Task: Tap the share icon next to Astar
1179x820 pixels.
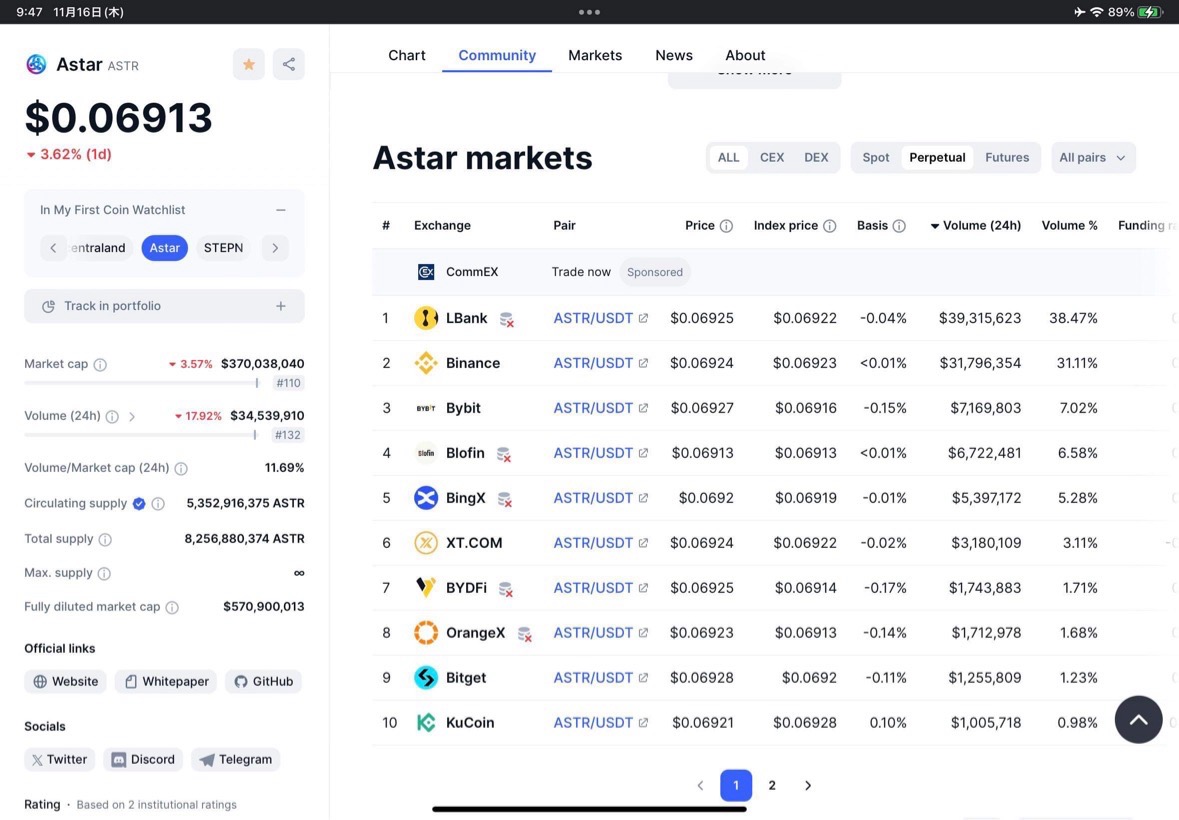Action: (x=288, y=64)
